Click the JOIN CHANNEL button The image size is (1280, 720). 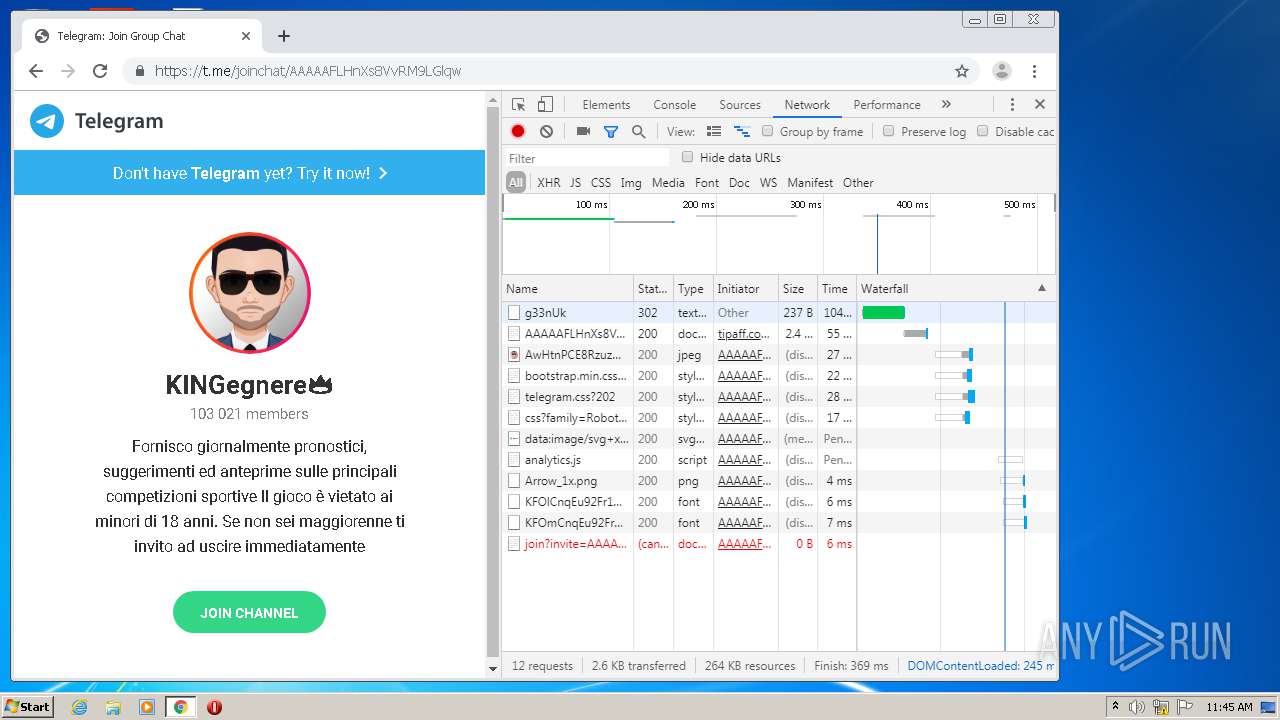pyautogui.click(x=249, y=612)
